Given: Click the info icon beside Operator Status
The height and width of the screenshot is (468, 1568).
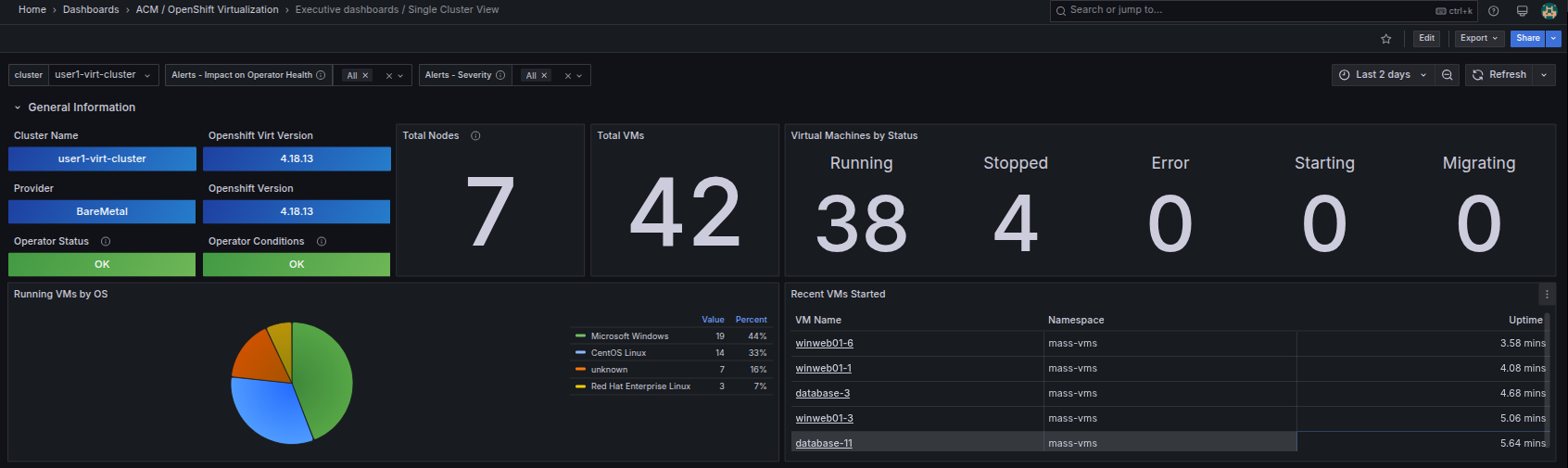Looking at the screenshot, I should click(106, 241).
